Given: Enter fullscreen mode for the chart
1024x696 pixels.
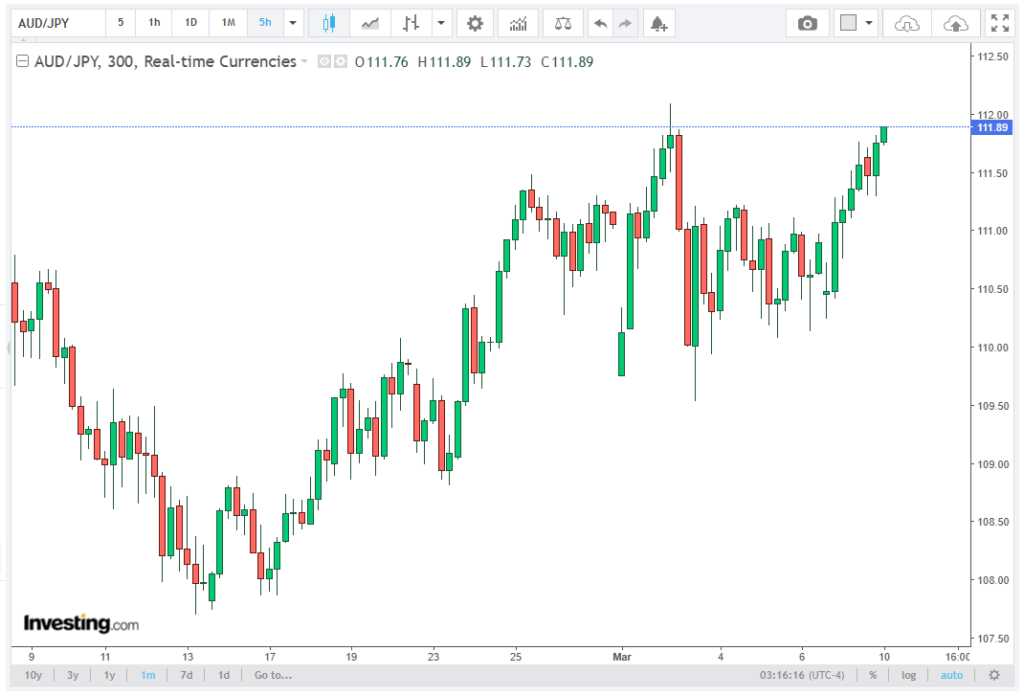Looking at the screenshot, I should click(998, 23).
